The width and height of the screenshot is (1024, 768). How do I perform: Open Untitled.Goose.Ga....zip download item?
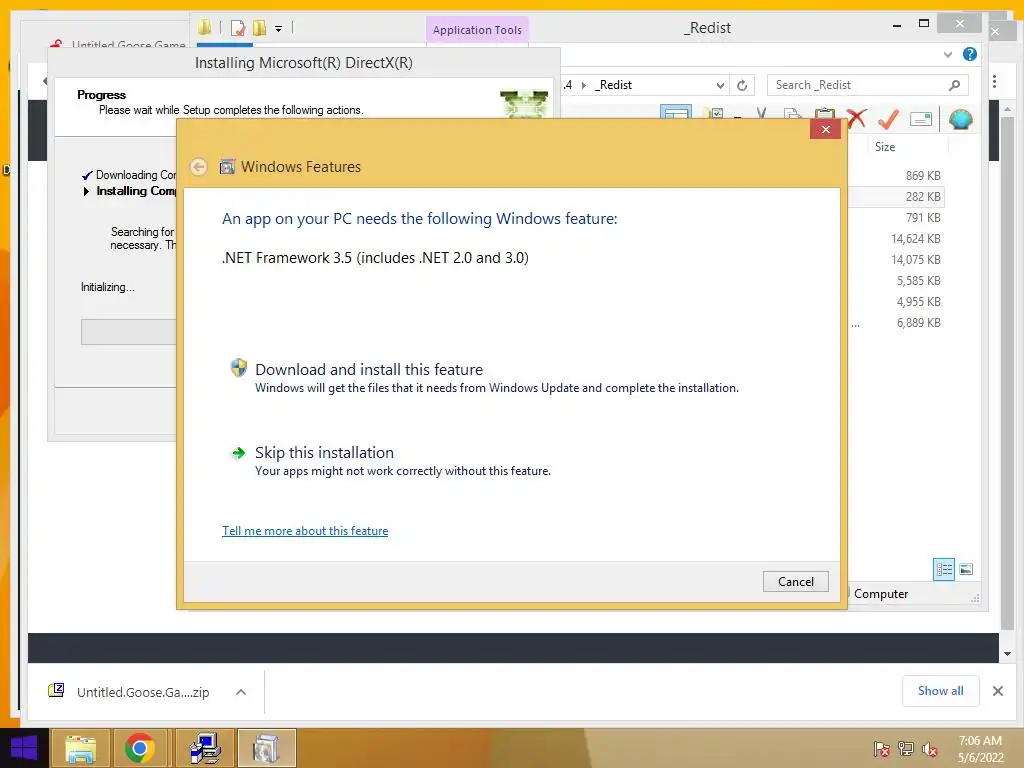pos(143,692)
